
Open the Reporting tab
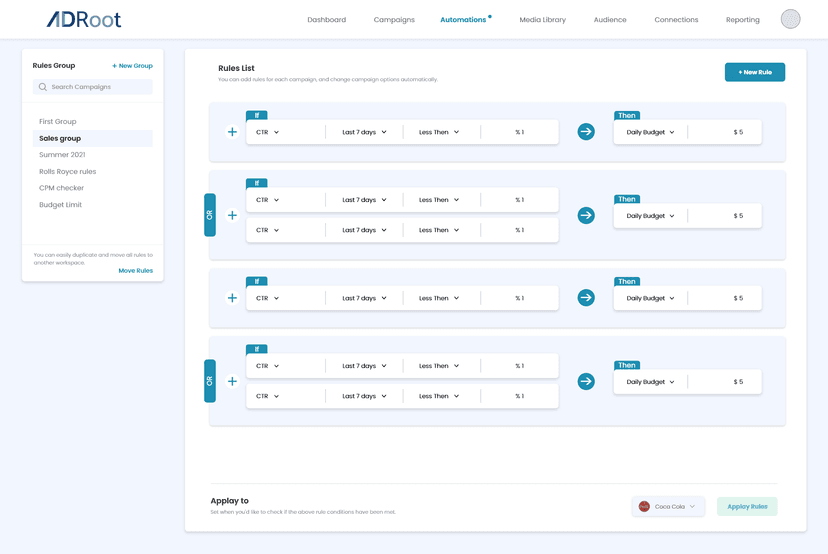pos(742,20)
